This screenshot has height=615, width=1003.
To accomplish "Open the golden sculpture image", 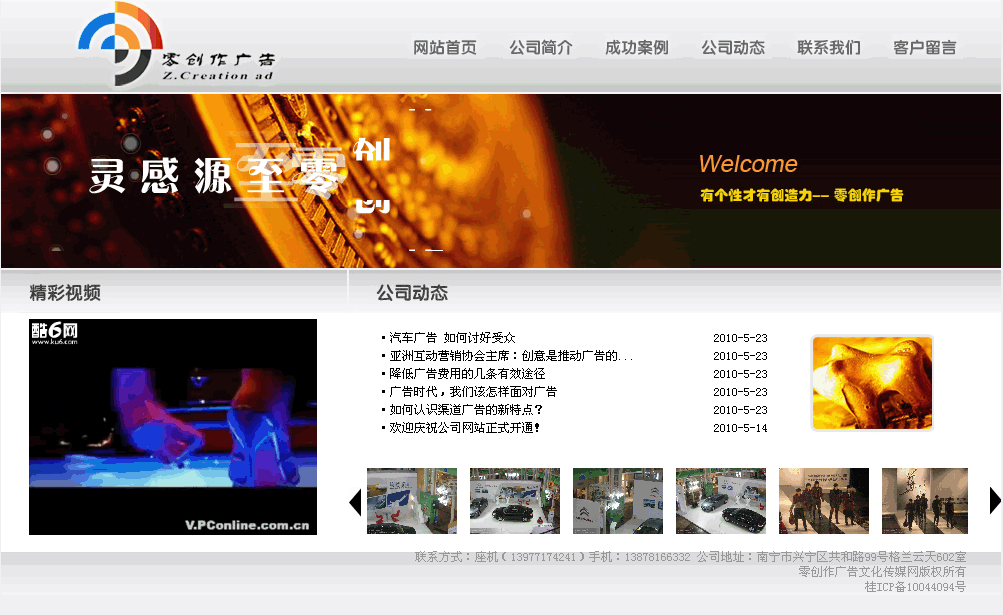I will (x=872, y=383).
